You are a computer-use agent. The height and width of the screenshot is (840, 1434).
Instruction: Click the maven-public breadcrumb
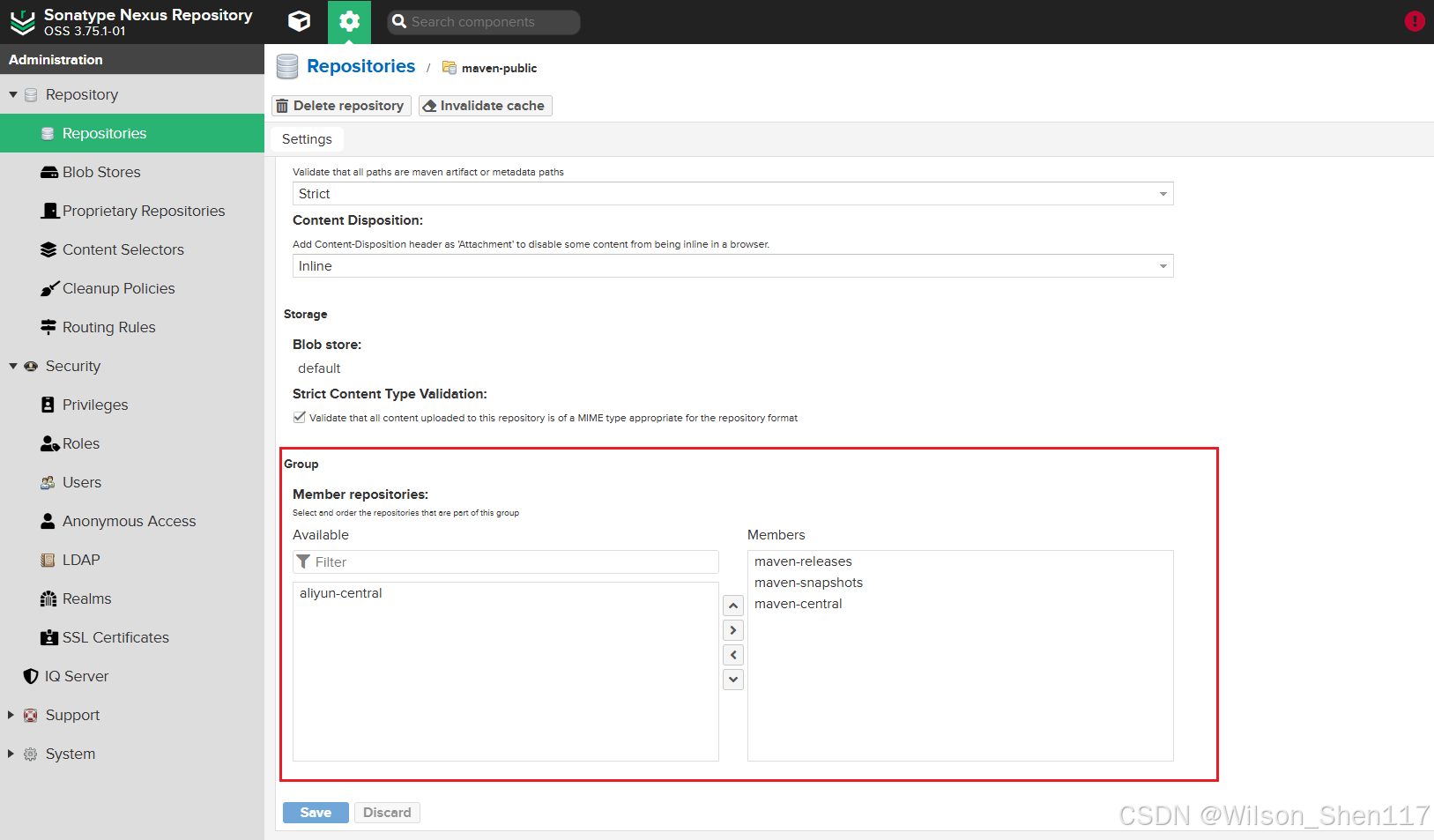(499, 68)
